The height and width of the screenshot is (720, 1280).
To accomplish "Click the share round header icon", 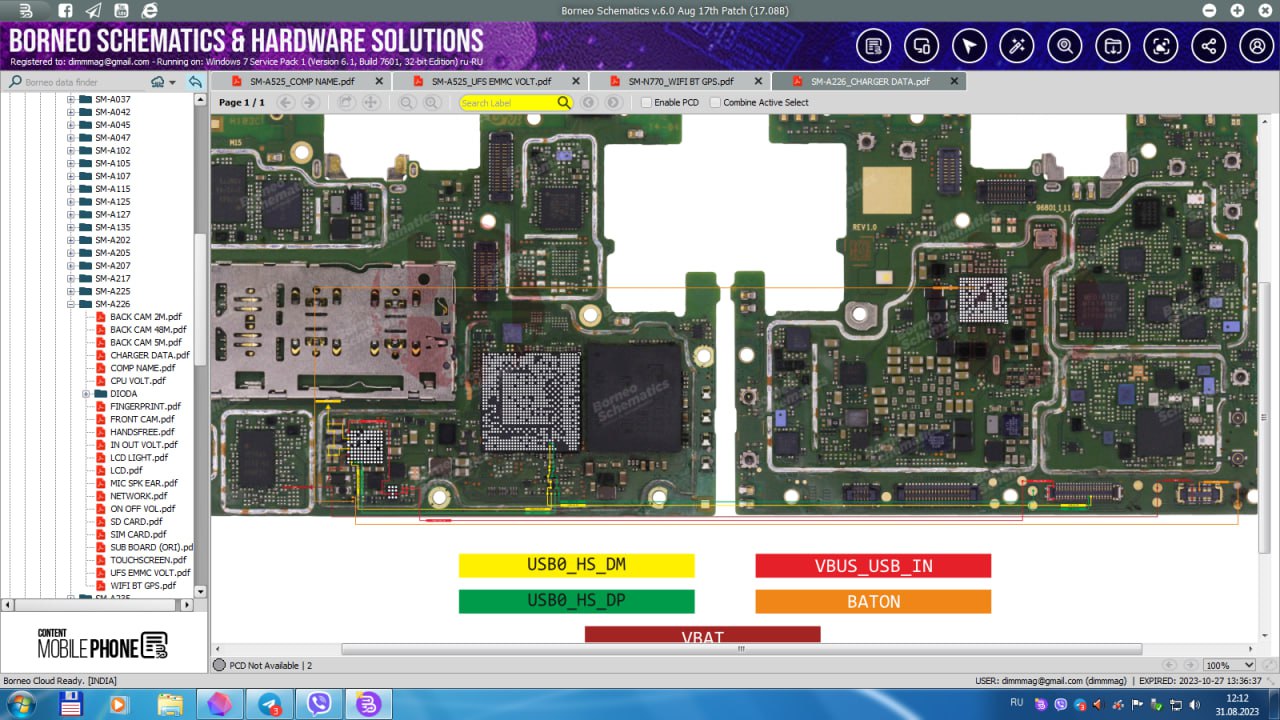I will coord(1209,45).
